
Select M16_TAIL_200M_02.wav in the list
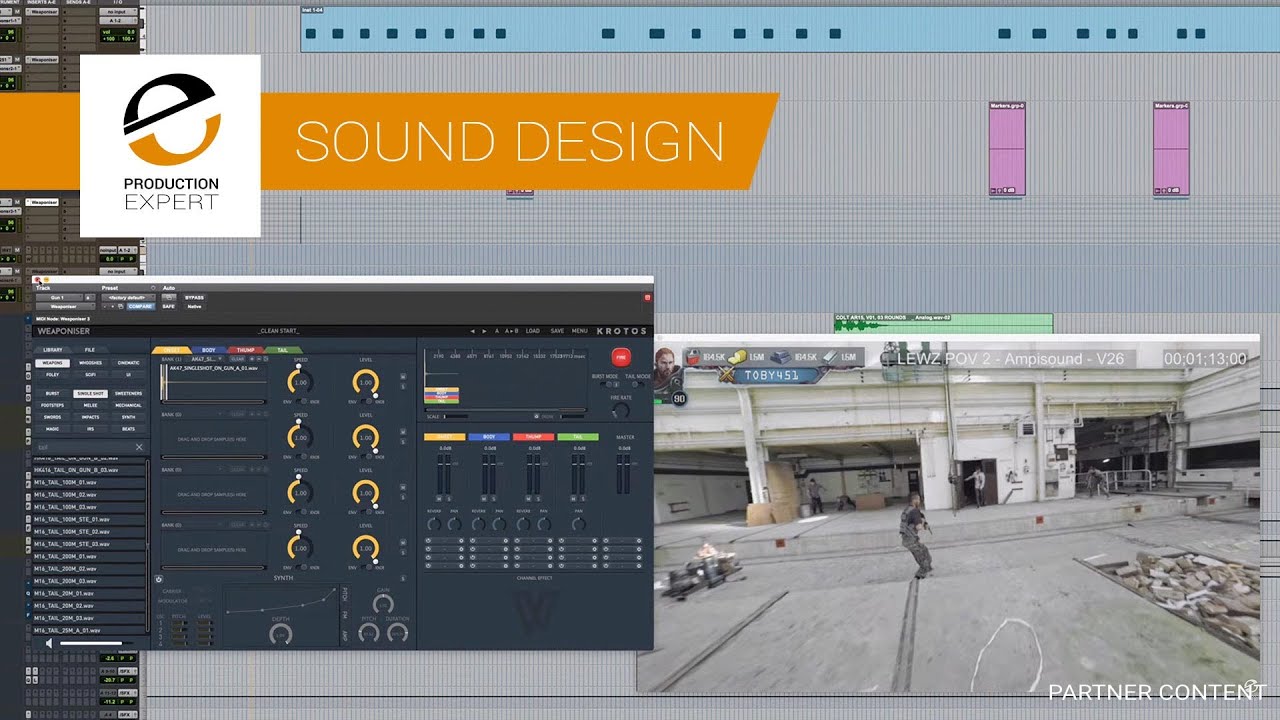tap(90, 568)
